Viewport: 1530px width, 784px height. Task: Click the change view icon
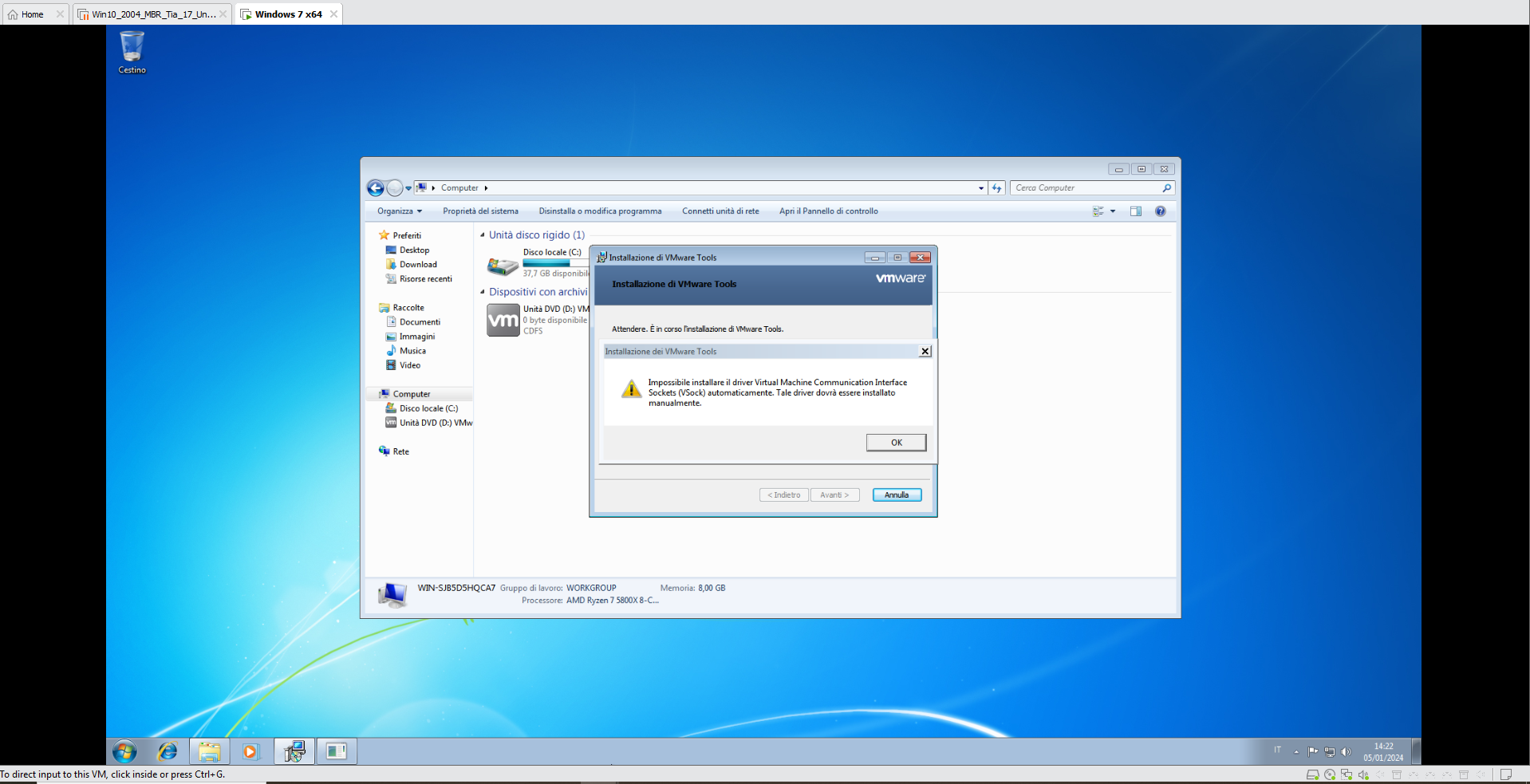click(1098, 211)
